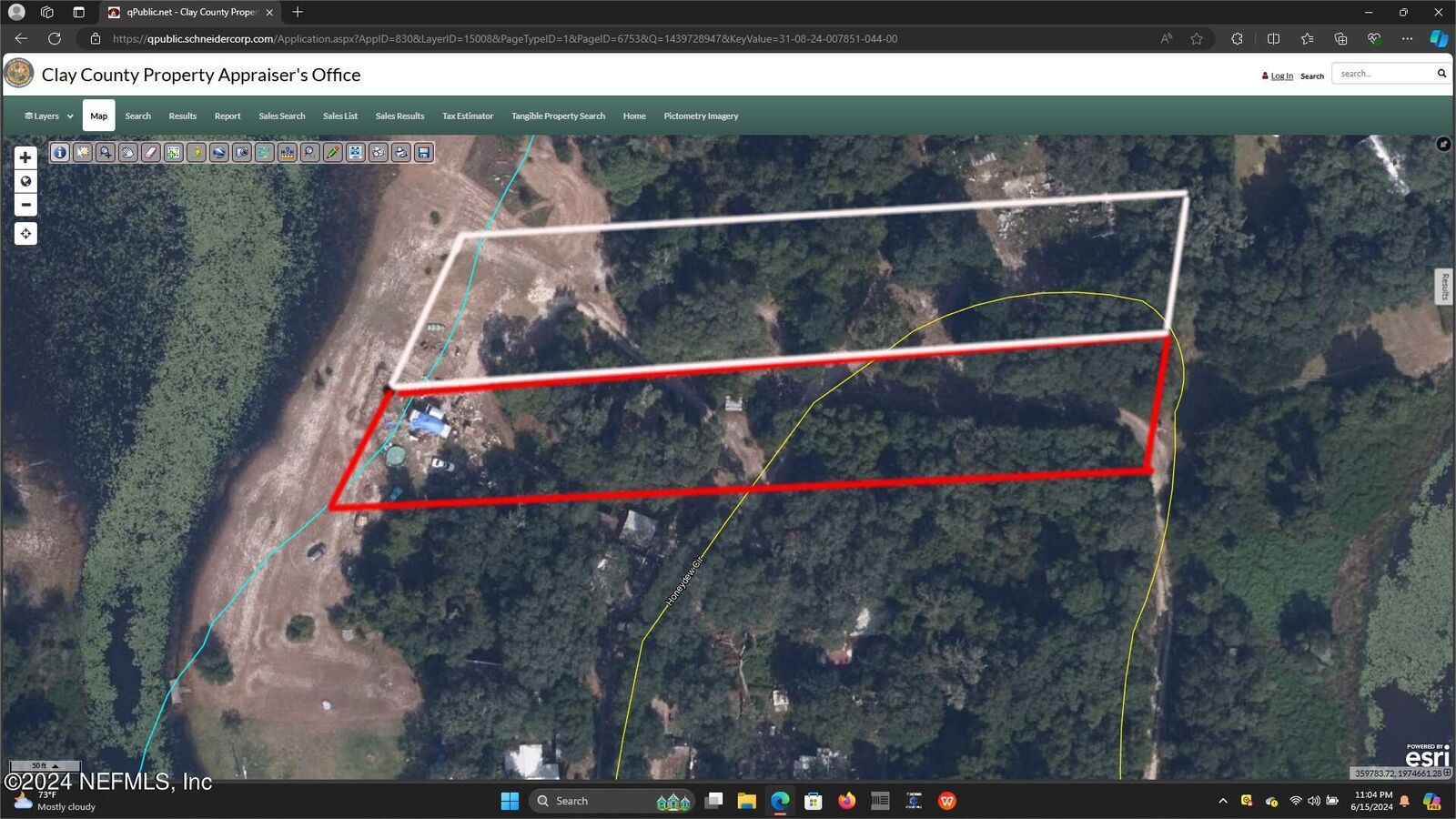This screenshot has width=1456, height=819.
Task: Show hidden system tray icons
Action: click(1223, 801)
